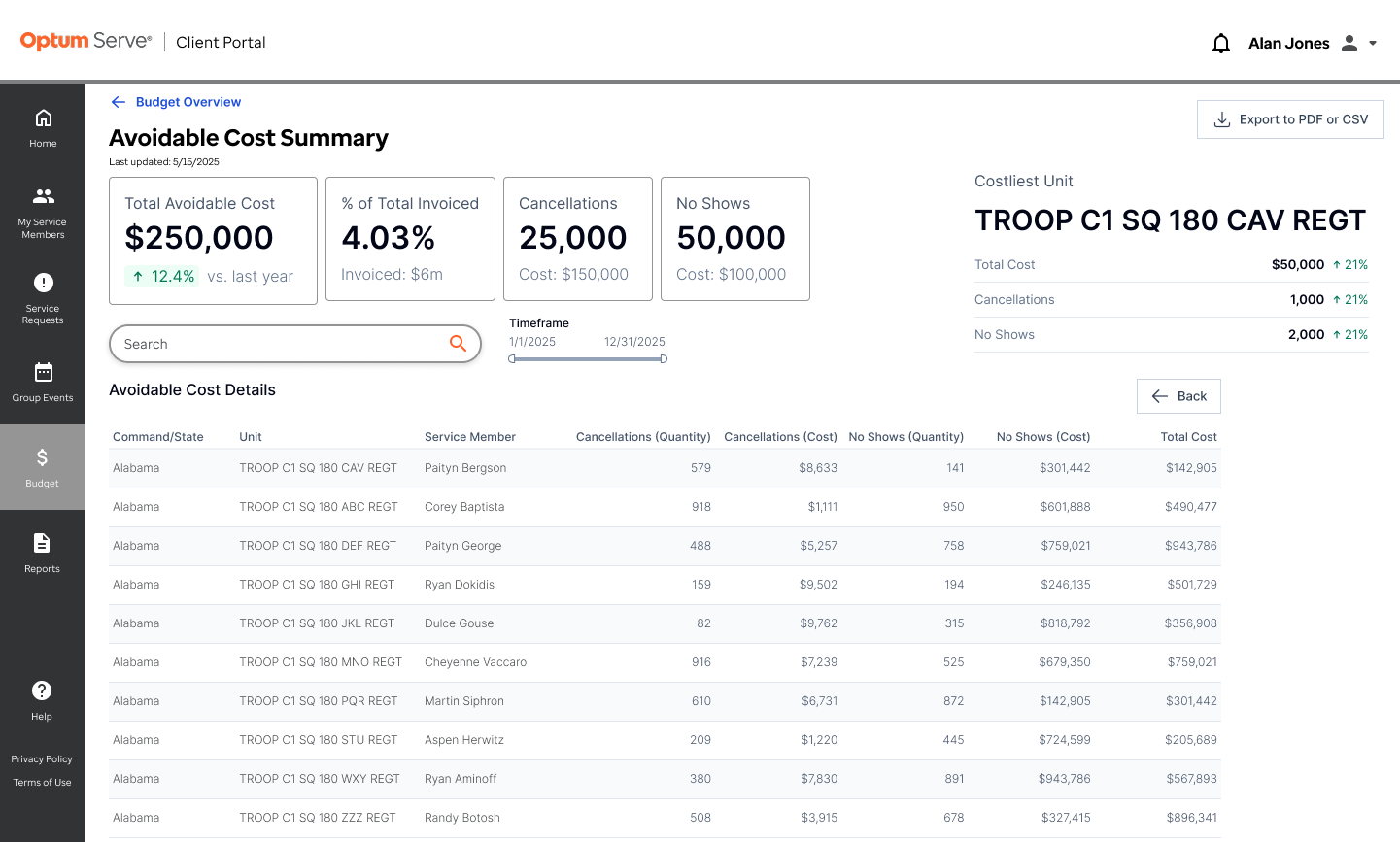Sort by Unit column header
This screenshot has width=1400, height=842.
click(x=251, y=437)
